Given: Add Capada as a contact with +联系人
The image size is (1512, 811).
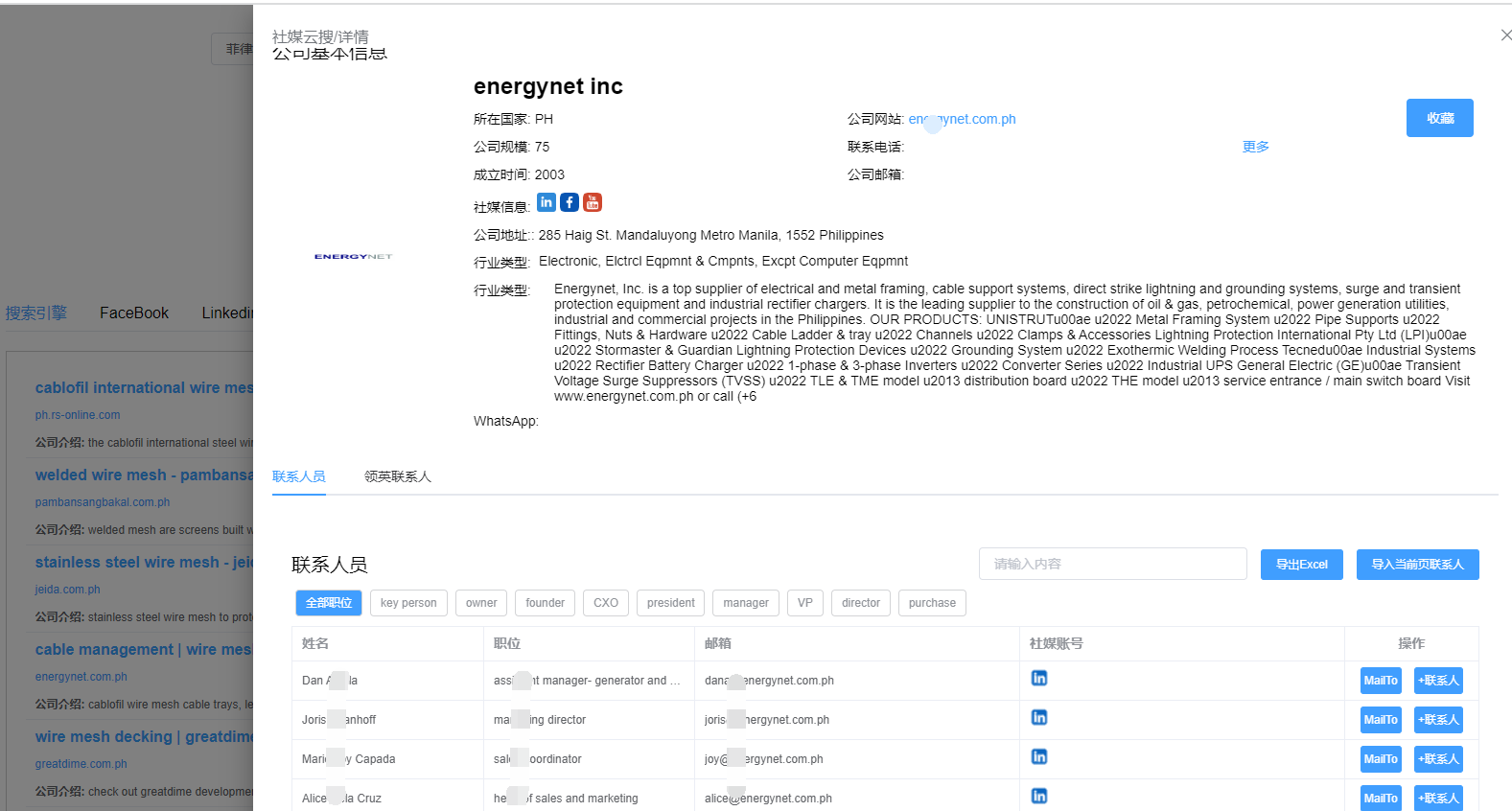Looking at the screenshot, I should [x=1438, y=759].
